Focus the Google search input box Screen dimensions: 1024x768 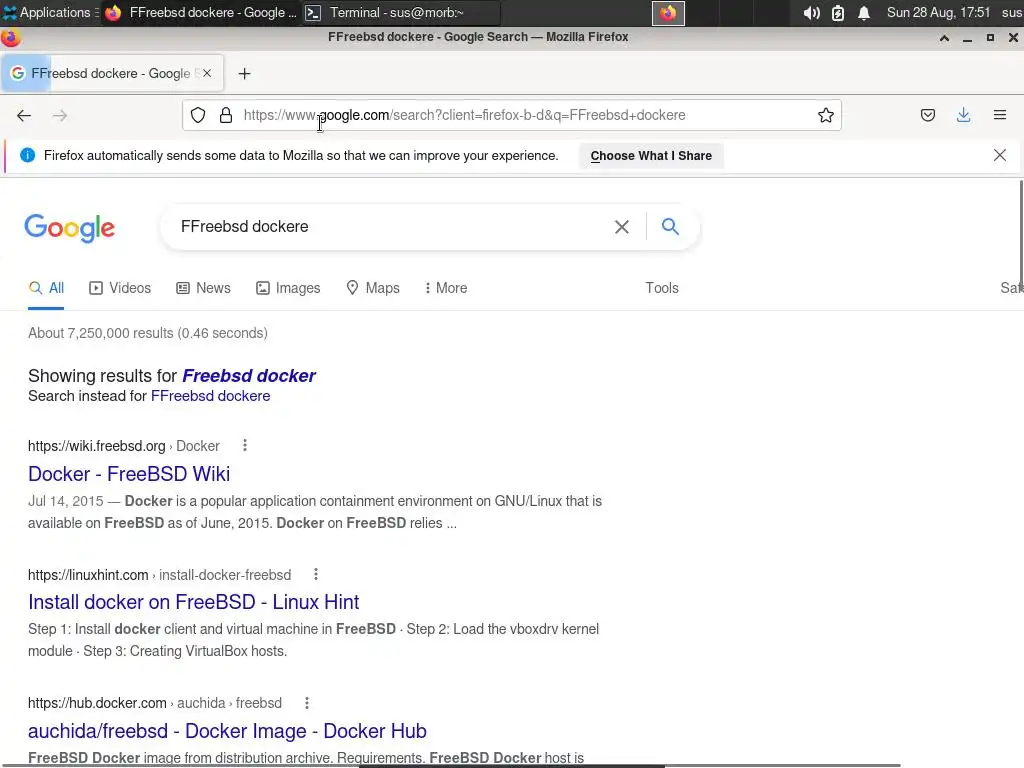pyautogui.click(x=392, y=227)
